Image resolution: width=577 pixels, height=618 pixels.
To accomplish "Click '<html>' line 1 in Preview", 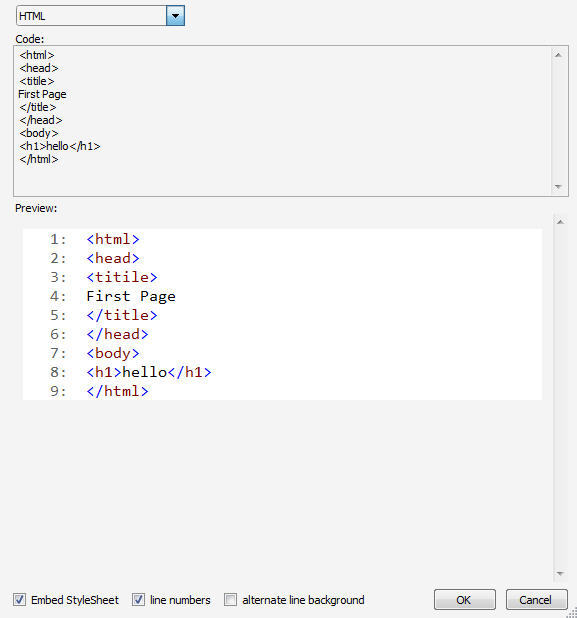I will pos(113,239).
